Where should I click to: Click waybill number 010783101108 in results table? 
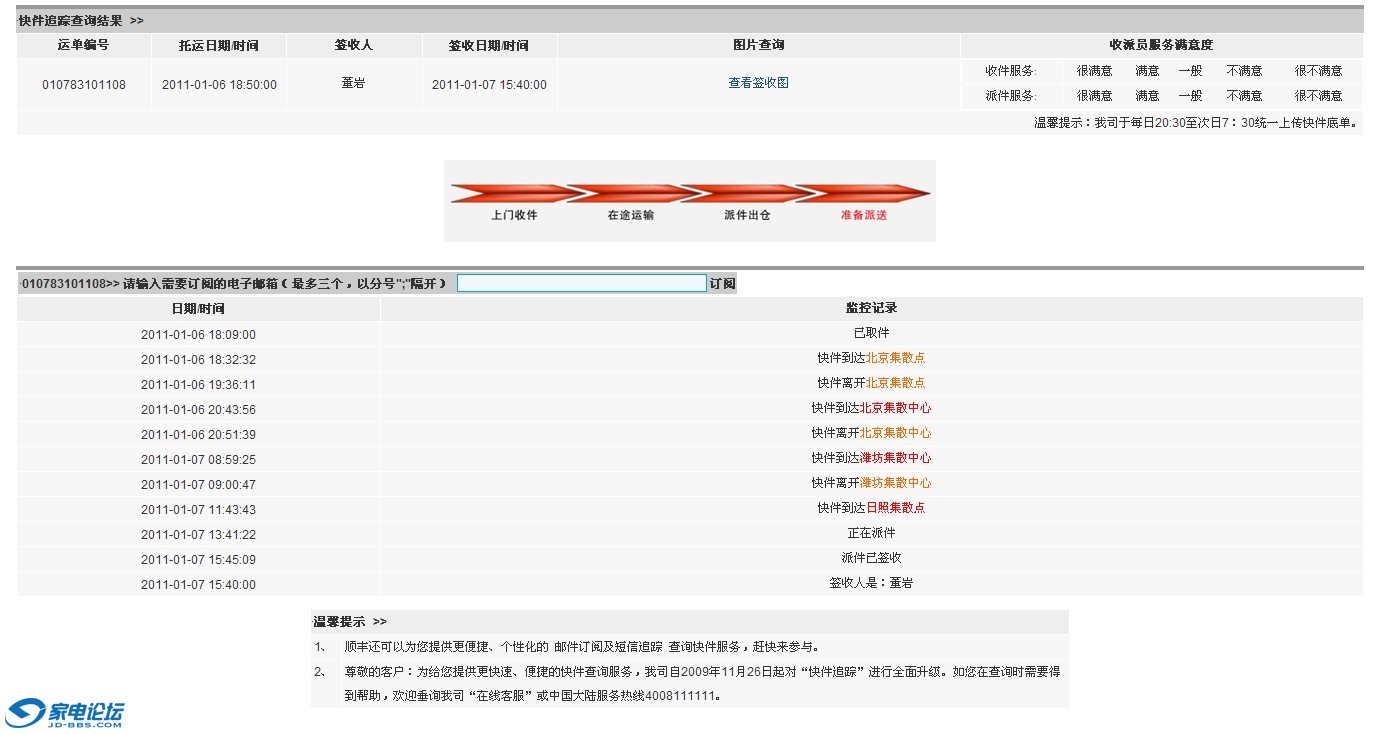coord(84,85)
